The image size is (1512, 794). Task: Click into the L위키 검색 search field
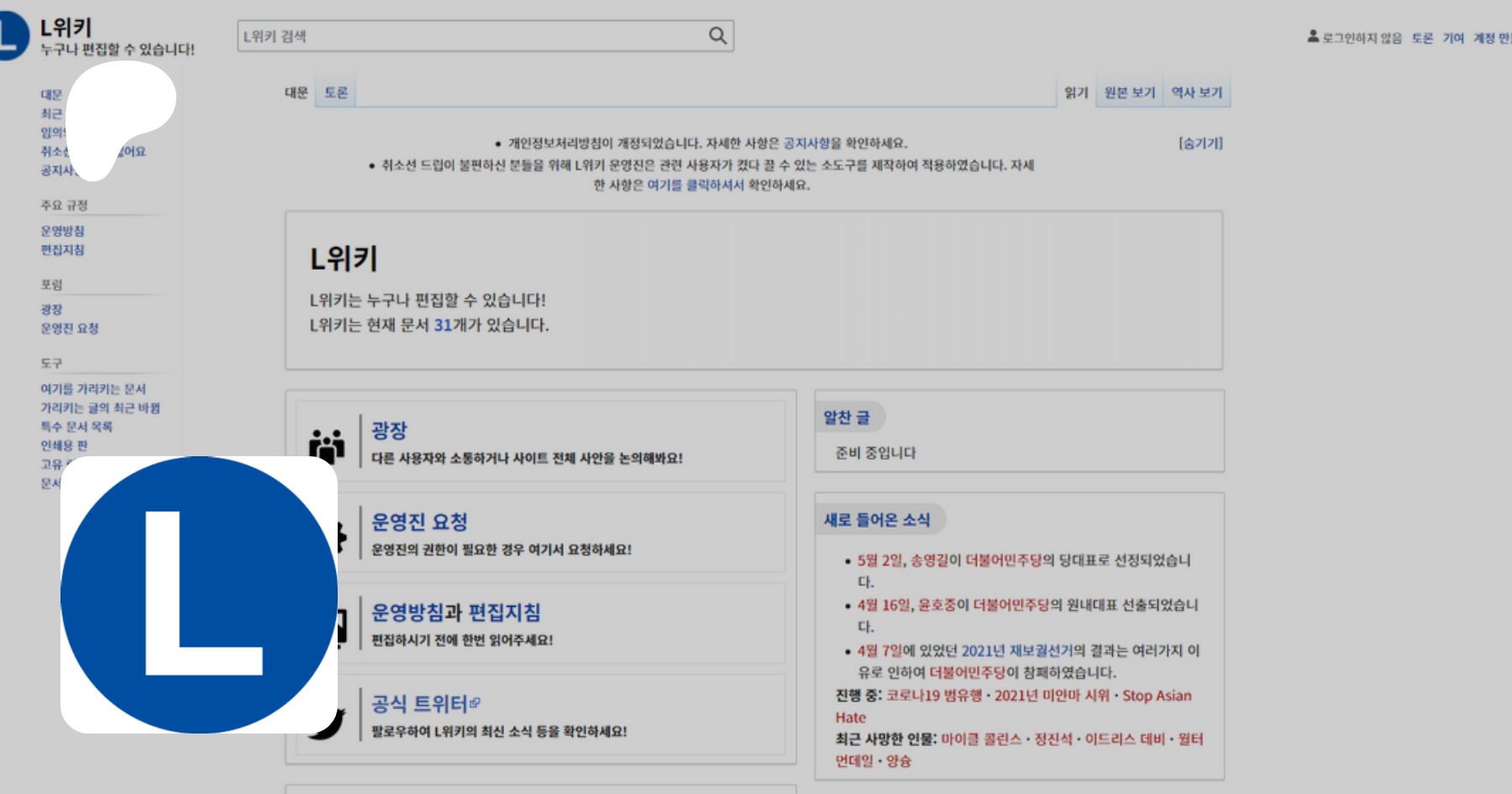point(470,36)
